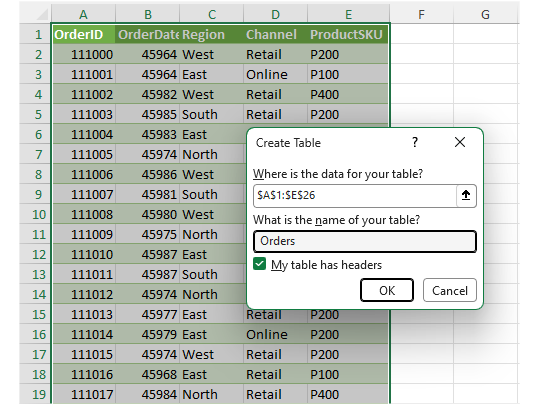Select column G header
Screen dimensions: 540x405
point(485,15)
